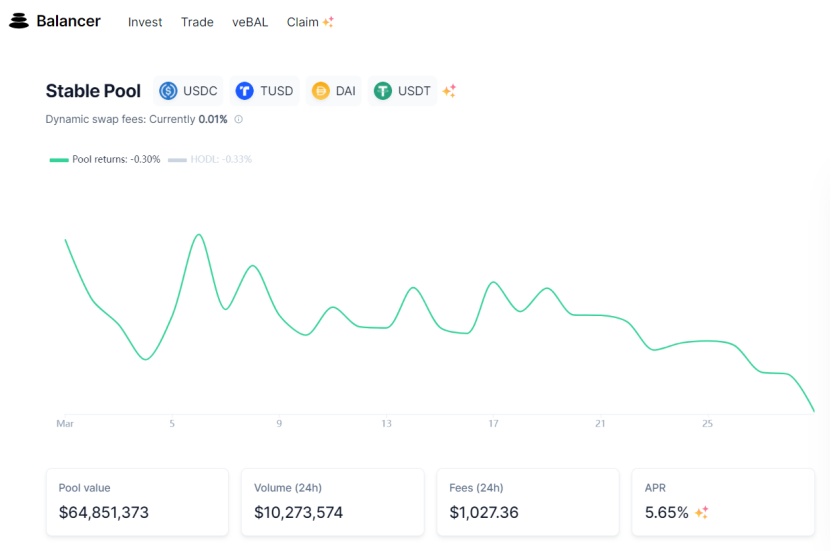Image resolution: width=831 pixels, height=551 pixels.
Task: Click the TUSD token icon
Action: [244, 91]
